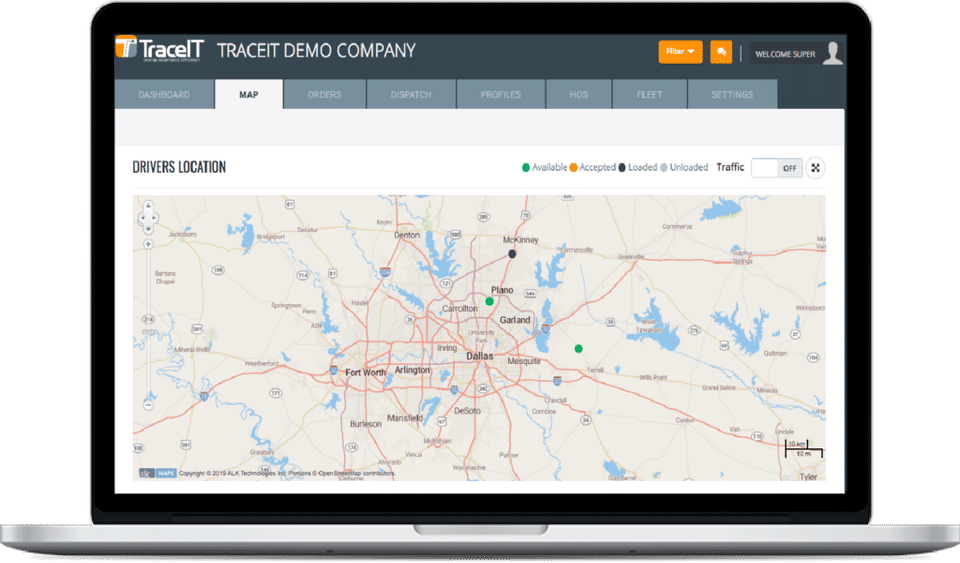
Task: Click the DeSoto city label
Action: pos(467,411)
